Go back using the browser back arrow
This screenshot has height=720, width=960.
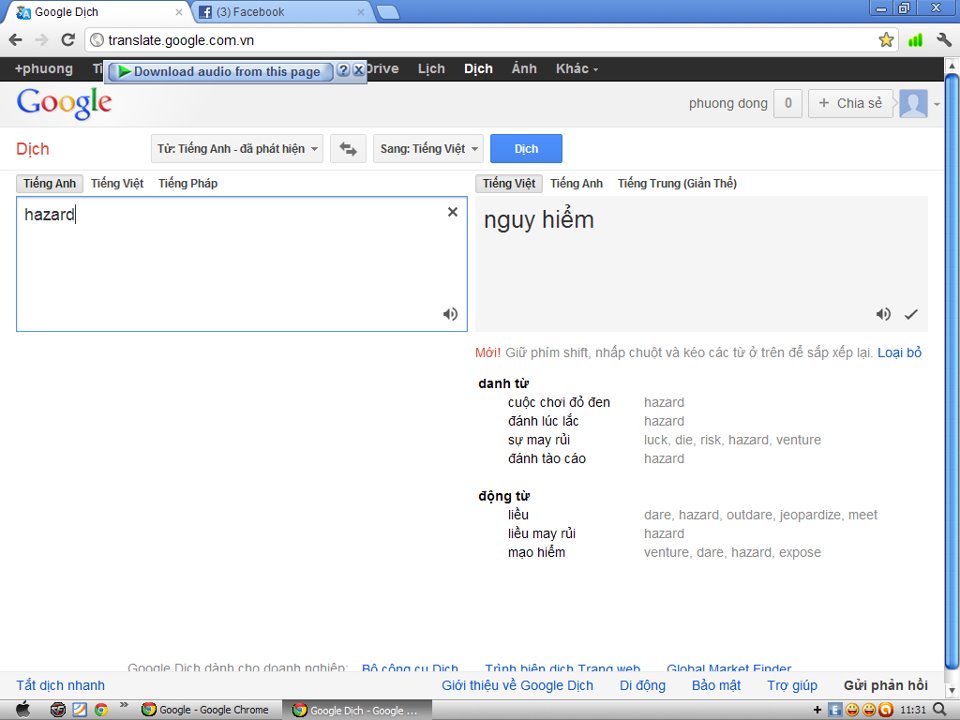[x=16, y=40]
